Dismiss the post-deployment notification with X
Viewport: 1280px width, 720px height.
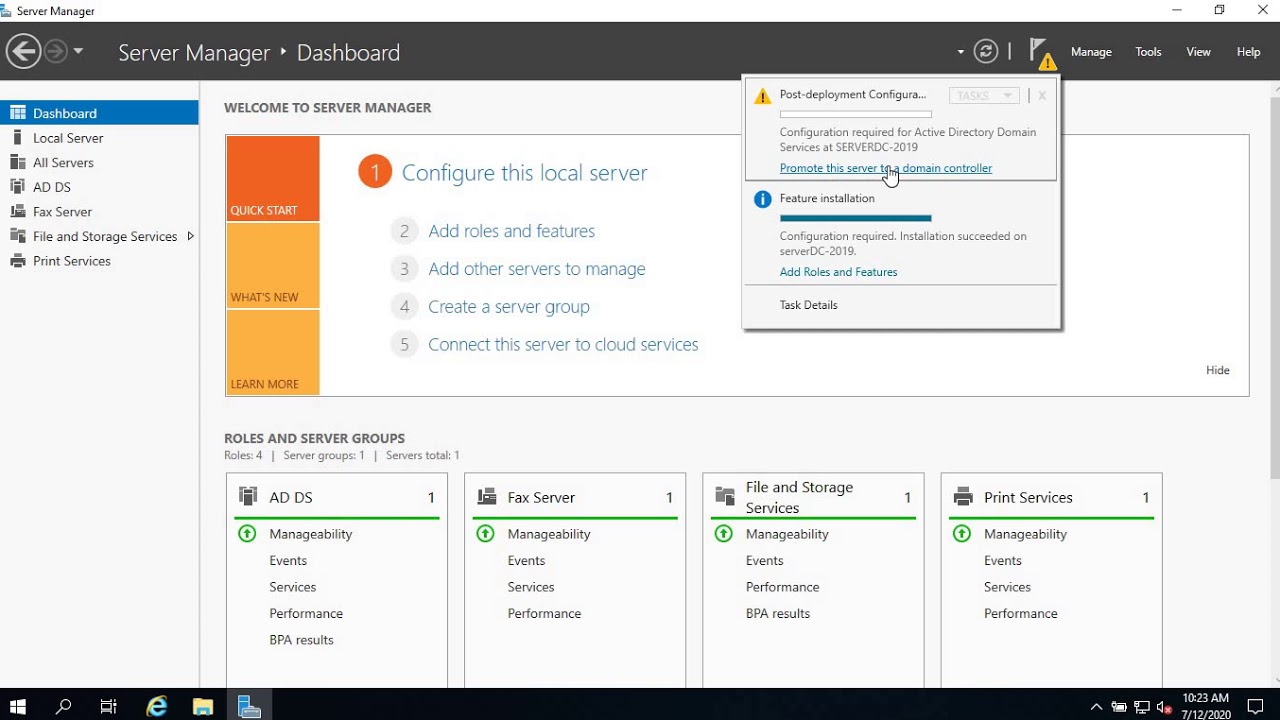pos(1042,96)
